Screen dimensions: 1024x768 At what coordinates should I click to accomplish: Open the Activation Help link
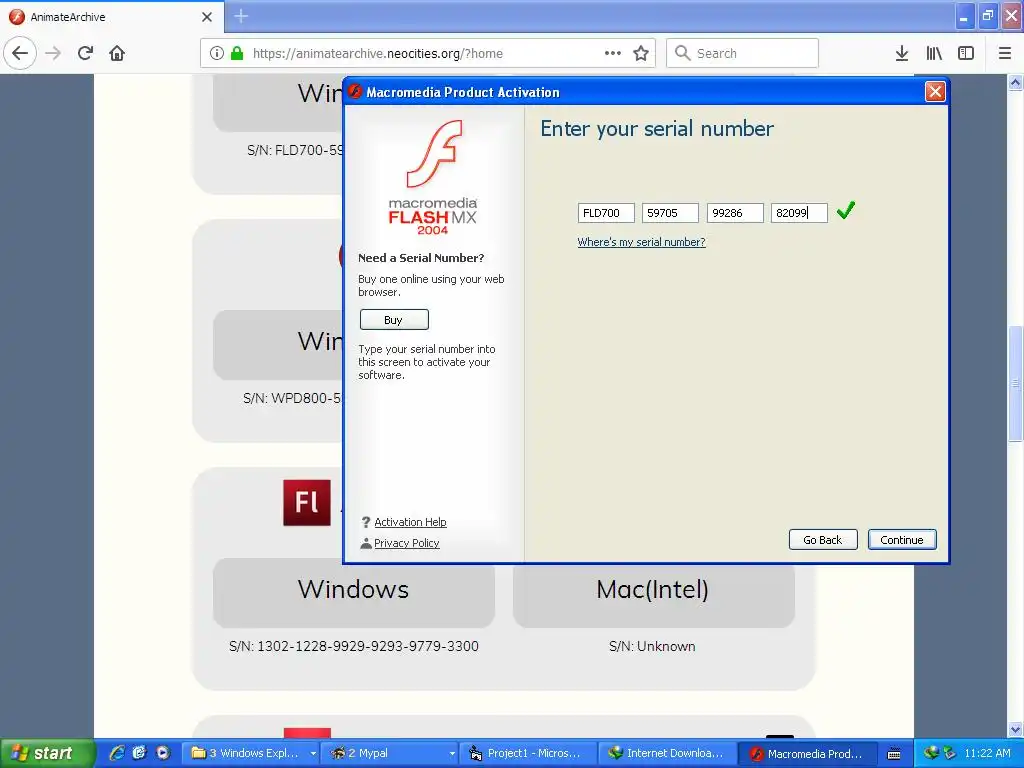click(410, 522)
